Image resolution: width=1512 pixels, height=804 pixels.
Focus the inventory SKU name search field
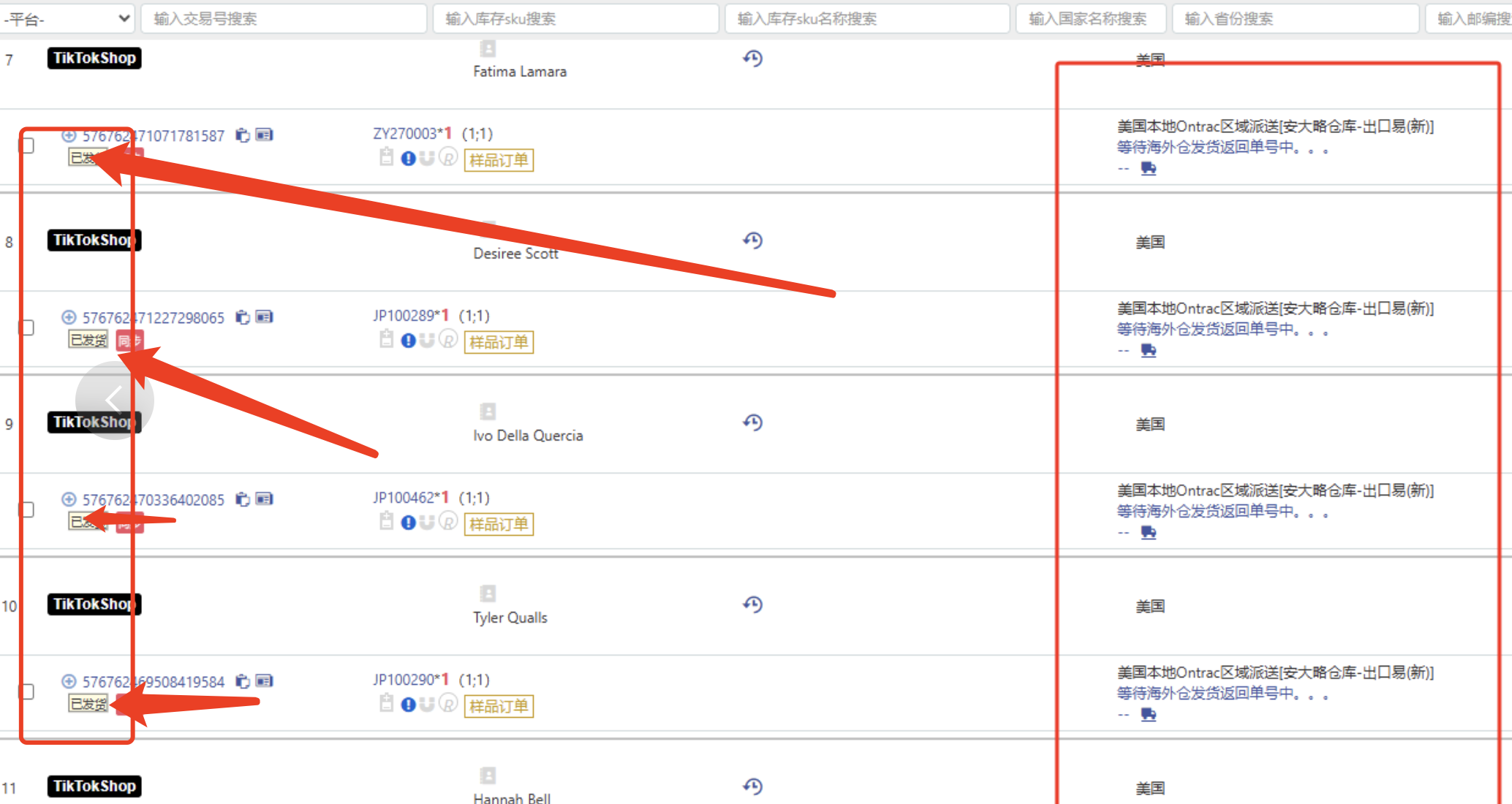point(867,18)
